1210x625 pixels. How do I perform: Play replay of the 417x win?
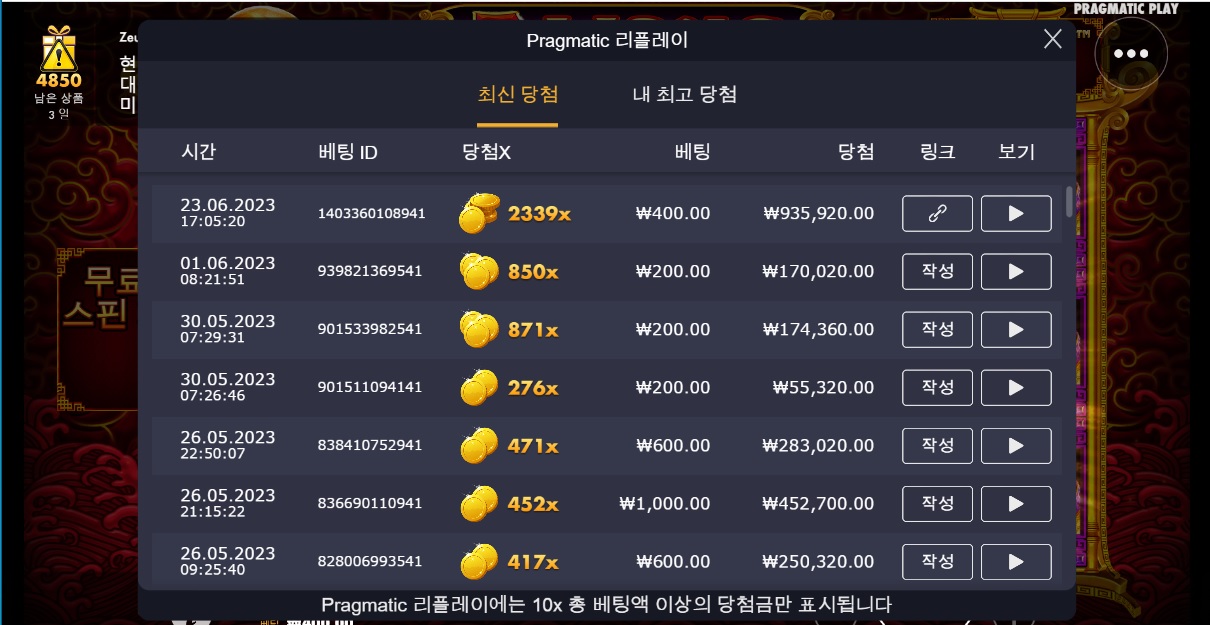[1015, 561]
